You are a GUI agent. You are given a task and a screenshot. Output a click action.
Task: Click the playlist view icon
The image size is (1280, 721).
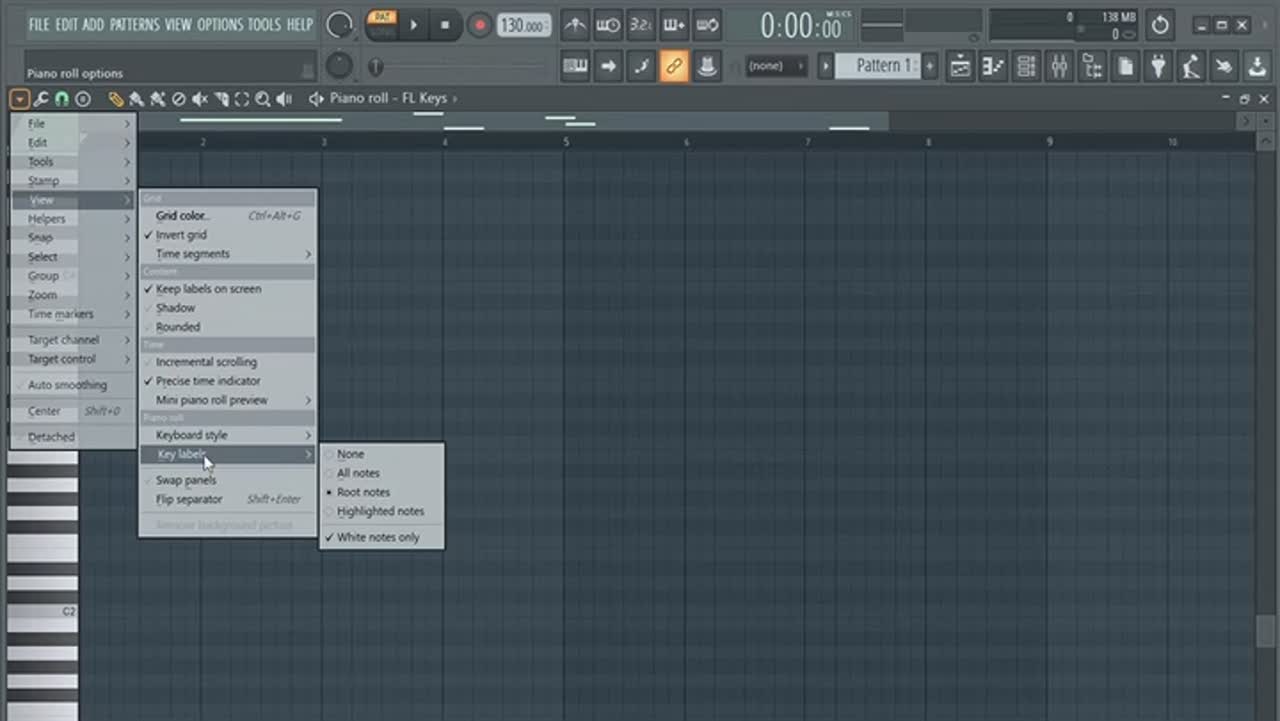click(960, 67)
